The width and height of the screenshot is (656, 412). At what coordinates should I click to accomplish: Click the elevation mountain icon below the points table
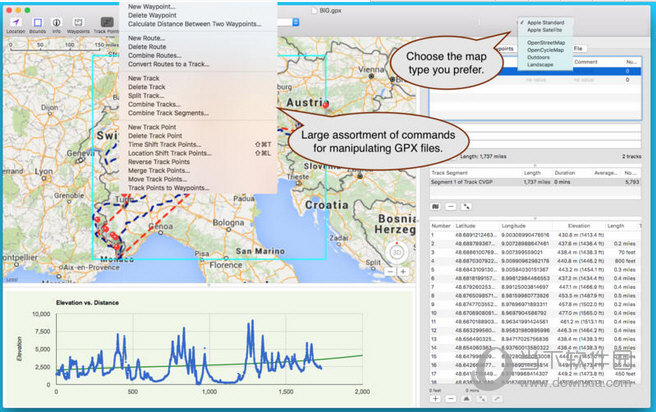click(466, 399)
